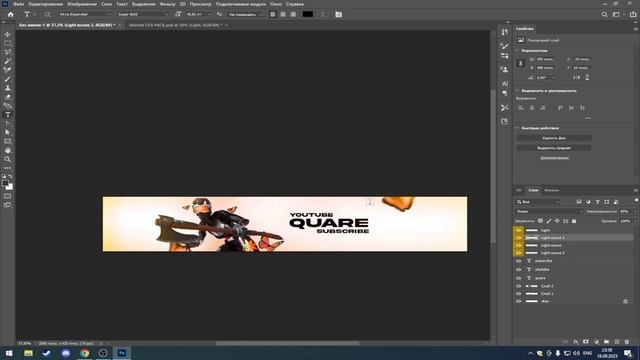Click the Удалить фон button
Image resolution: width=640 pixels, height=360 pixels.
coord(554,138)
